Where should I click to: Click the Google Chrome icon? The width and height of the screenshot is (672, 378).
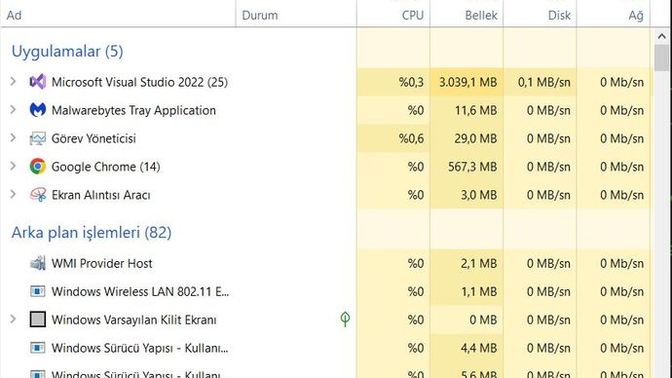click(x=38, y=166)
